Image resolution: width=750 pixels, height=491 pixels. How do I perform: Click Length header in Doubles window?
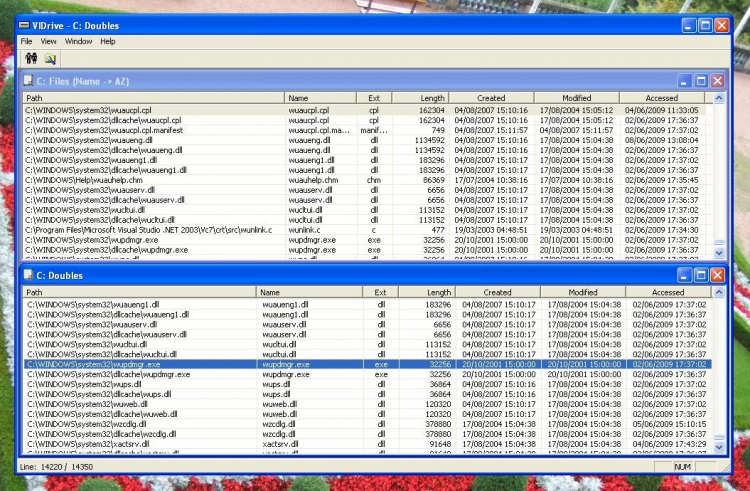pos(427,292)
